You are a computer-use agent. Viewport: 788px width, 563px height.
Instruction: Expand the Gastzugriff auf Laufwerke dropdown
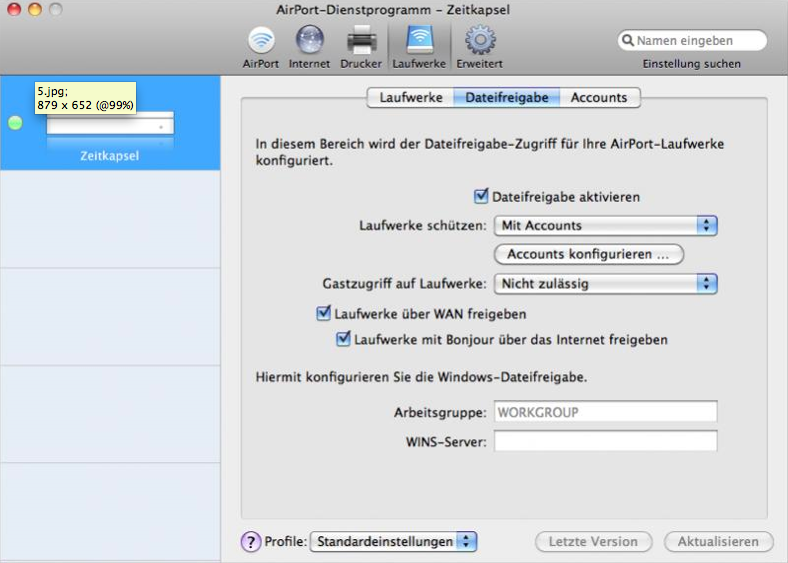607,283
